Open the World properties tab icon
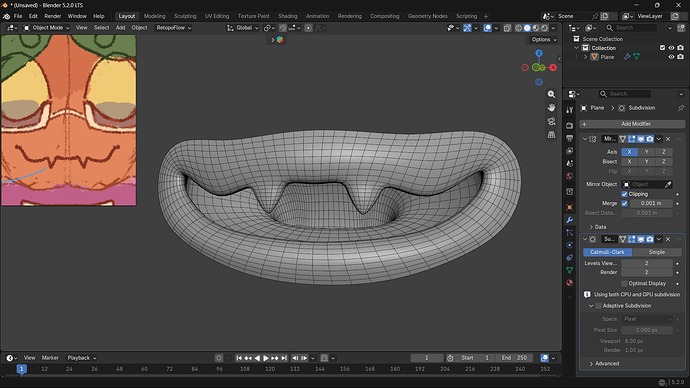The width and height of the screenshot is (690, 388). 569,176
